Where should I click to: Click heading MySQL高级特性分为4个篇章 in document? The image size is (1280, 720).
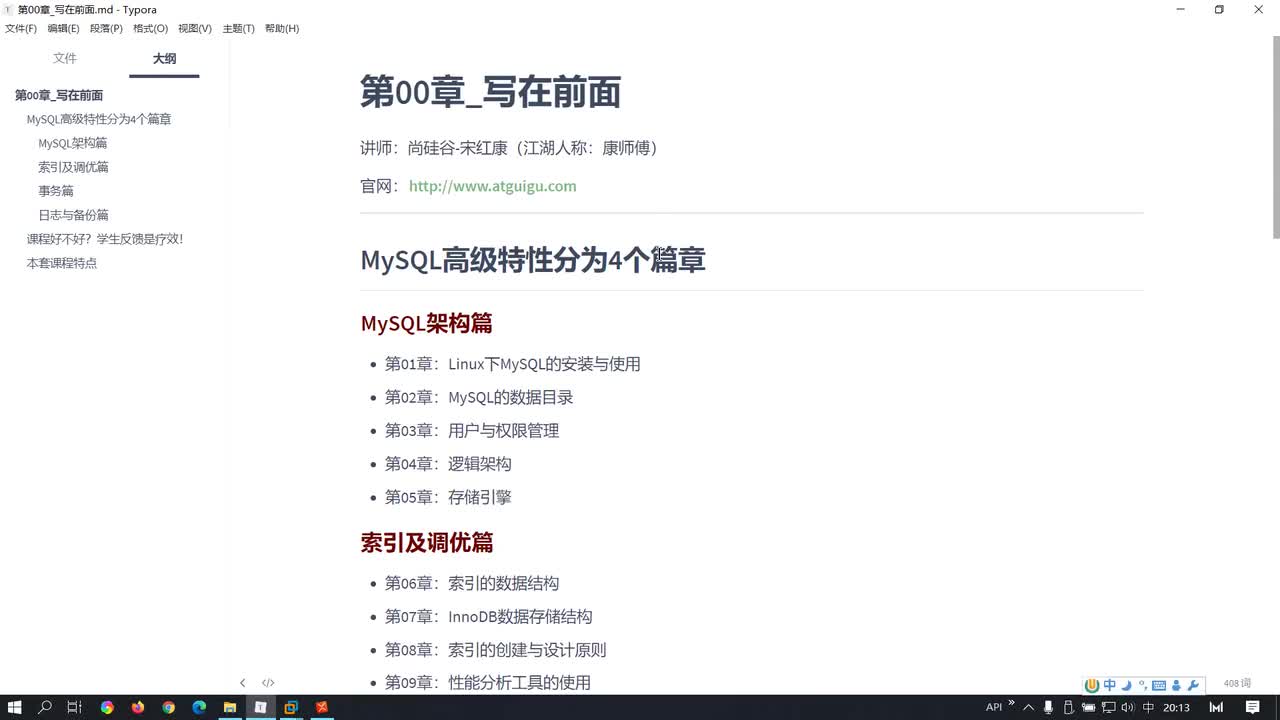click(533, 260)
